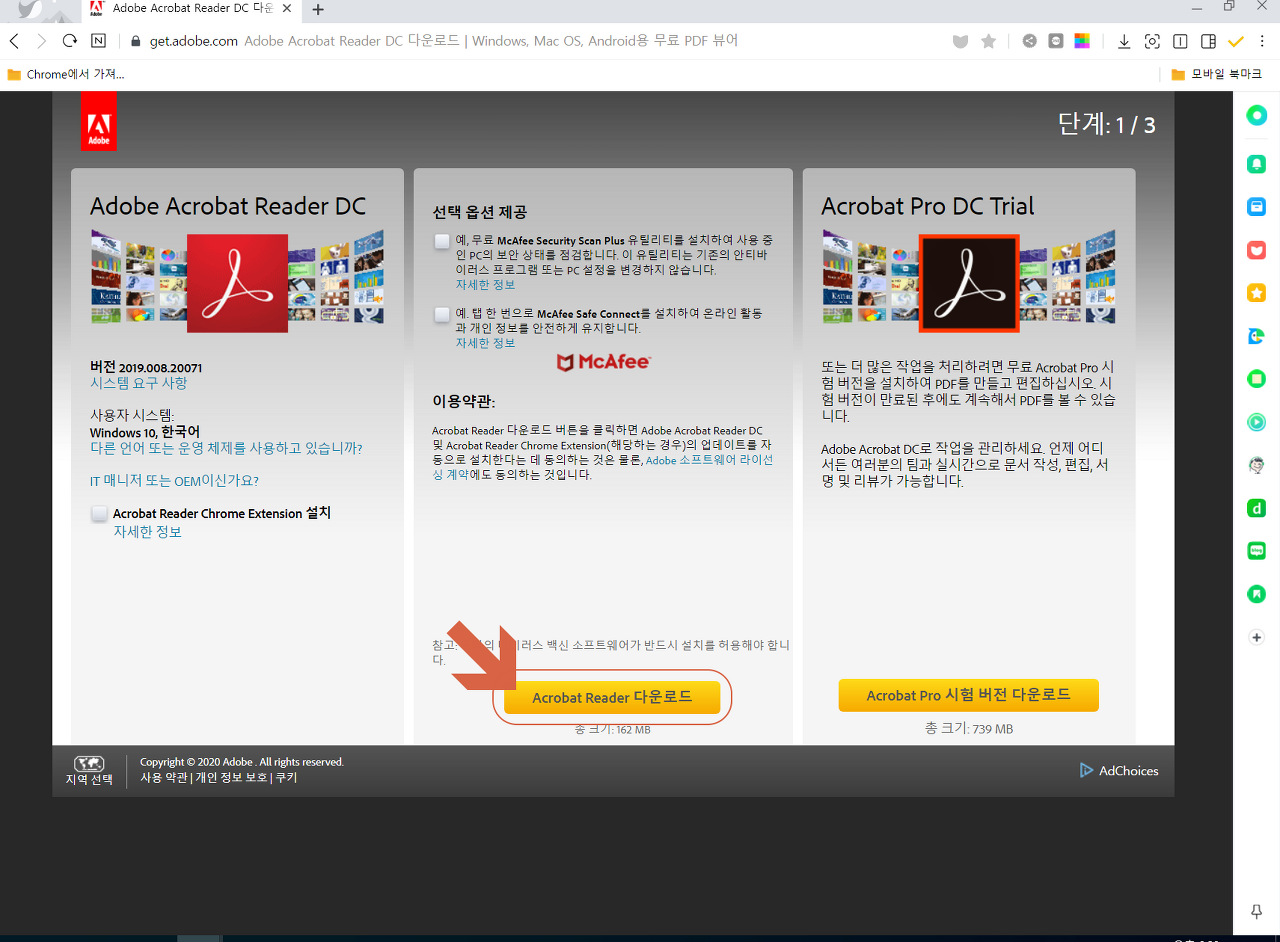The image size is (1280, 942).
Task: Open the blue box sidebar icon
Action: [x=1257, y=206]
